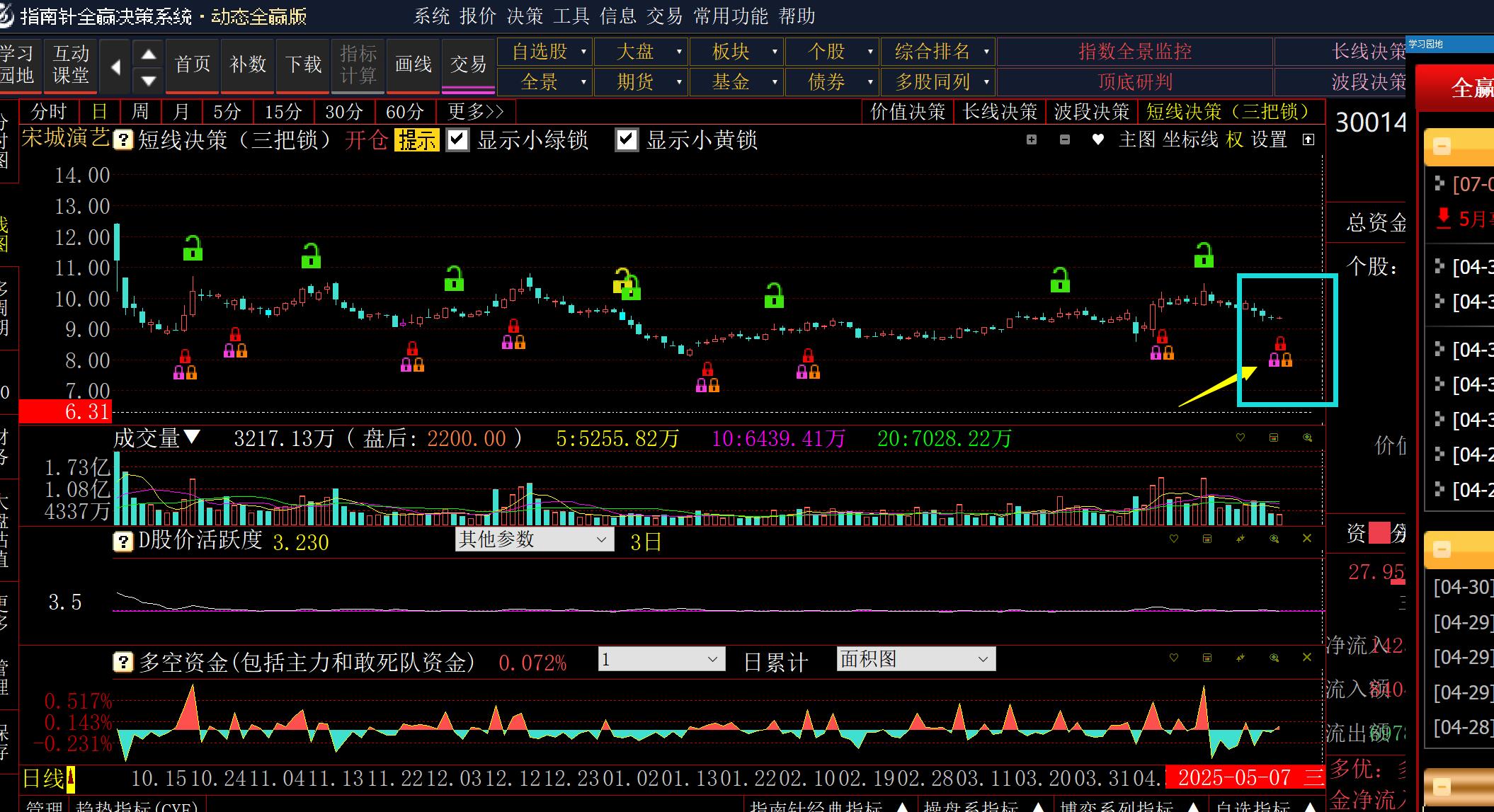Click the heart icon in the 多空资金 panel
Image resolution: width=1494 pixels, height=812 pixels.
(x=1174, y=658)
